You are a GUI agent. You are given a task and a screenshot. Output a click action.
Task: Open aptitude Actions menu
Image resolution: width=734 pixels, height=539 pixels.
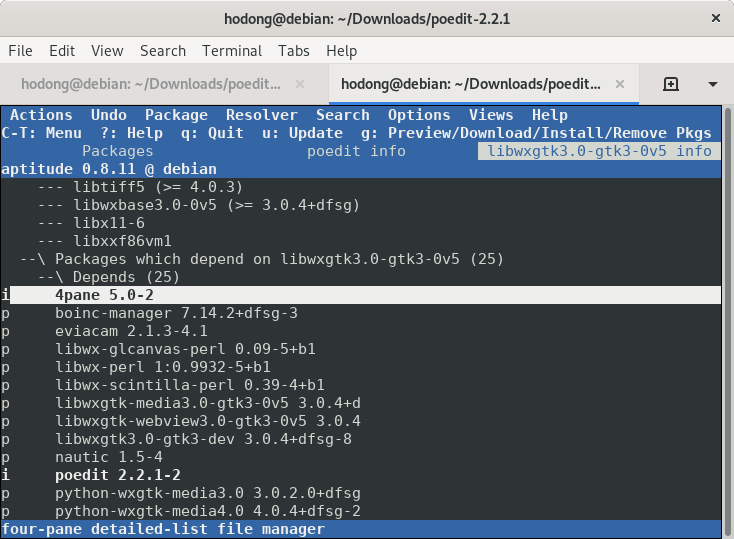pos(41,115)
